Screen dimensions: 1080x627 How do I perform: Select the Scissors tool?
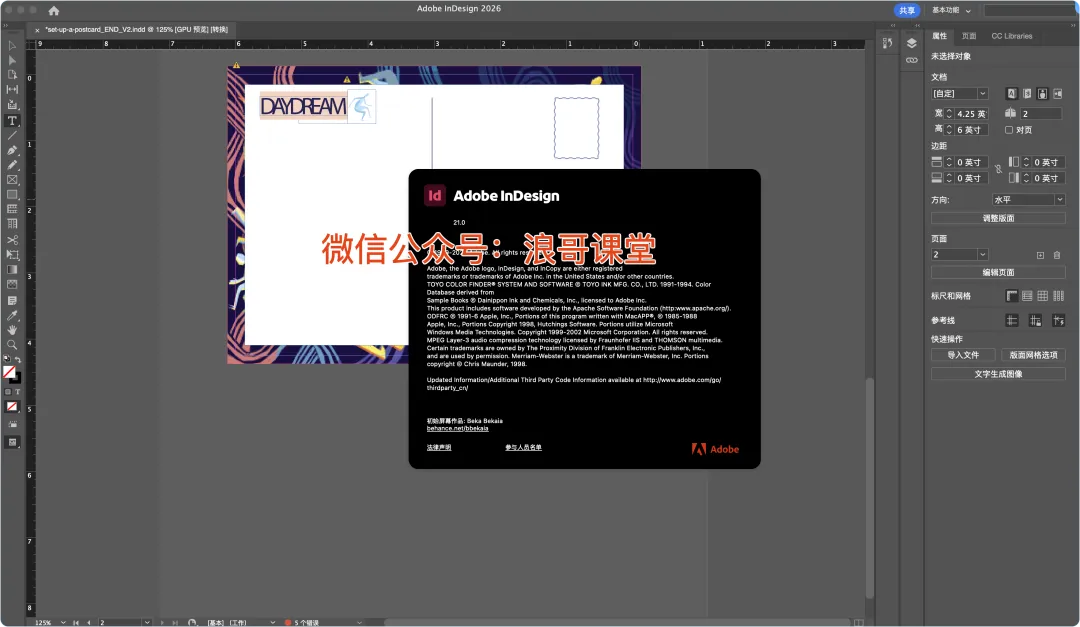click(x=12, y=240)
